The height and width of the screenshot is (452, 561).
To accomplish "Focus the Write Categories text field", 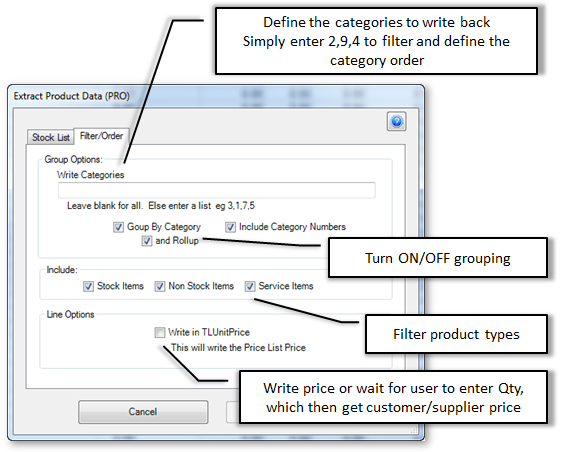I will (216, 190).
